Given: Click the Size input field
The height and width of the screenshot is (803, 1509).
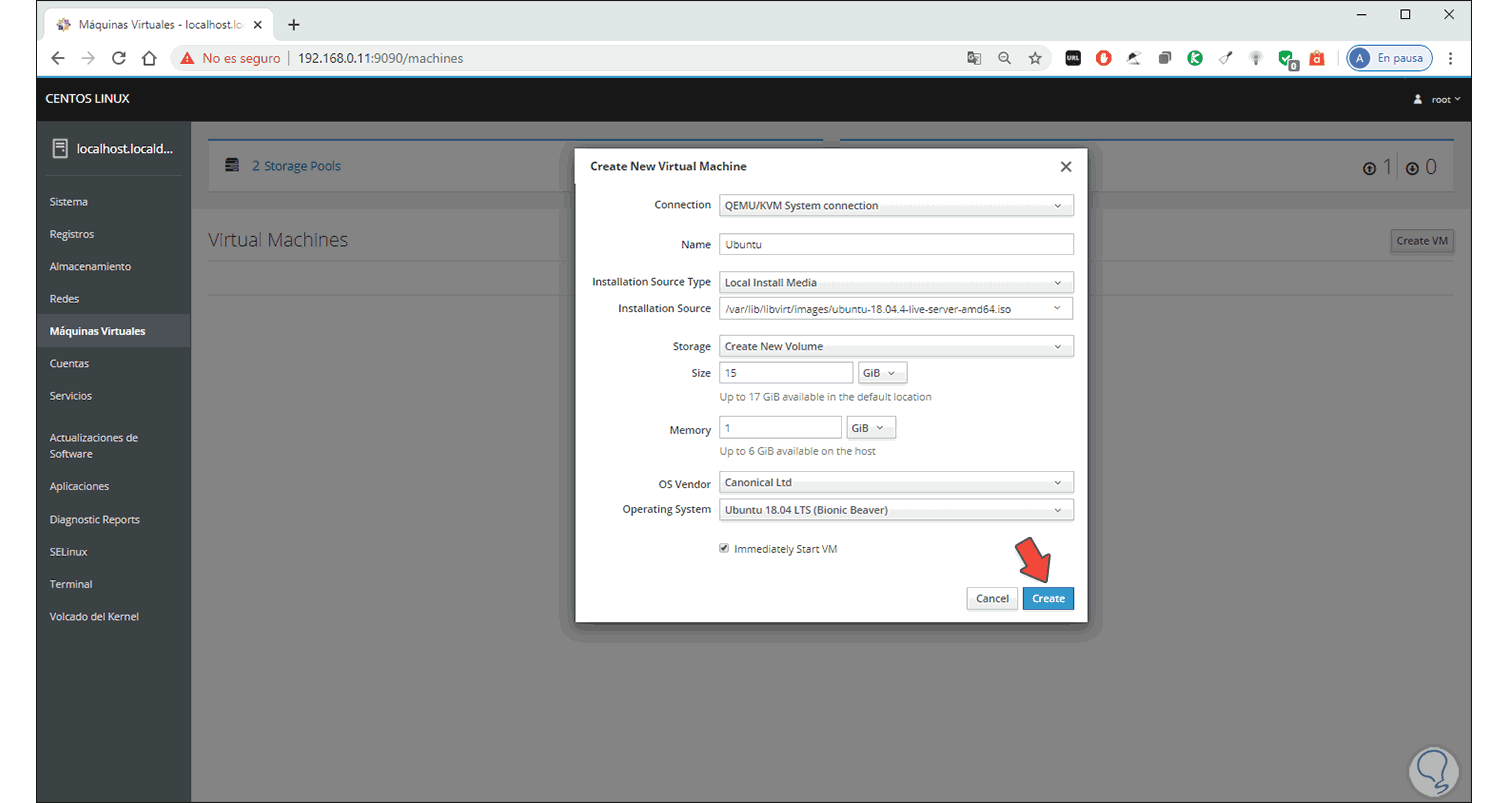Looking at the screenshot, I should coord(786,373).
